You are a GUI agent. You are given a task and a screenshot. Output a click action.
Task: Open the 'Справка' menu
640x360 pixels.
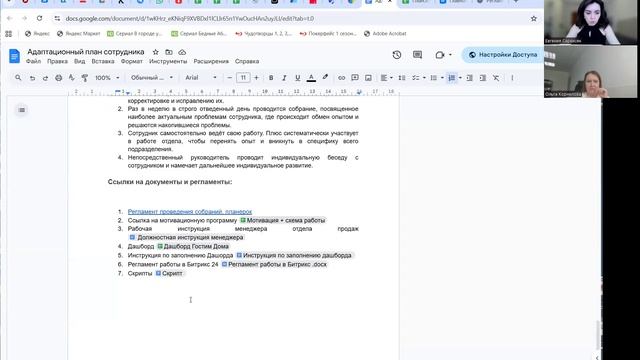(x=247, y=61)
